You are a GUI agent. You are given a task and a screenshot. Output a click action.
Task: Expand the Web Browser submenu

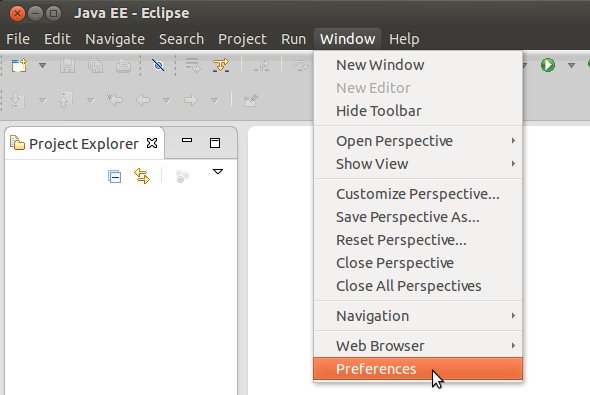tap(418, 346)
